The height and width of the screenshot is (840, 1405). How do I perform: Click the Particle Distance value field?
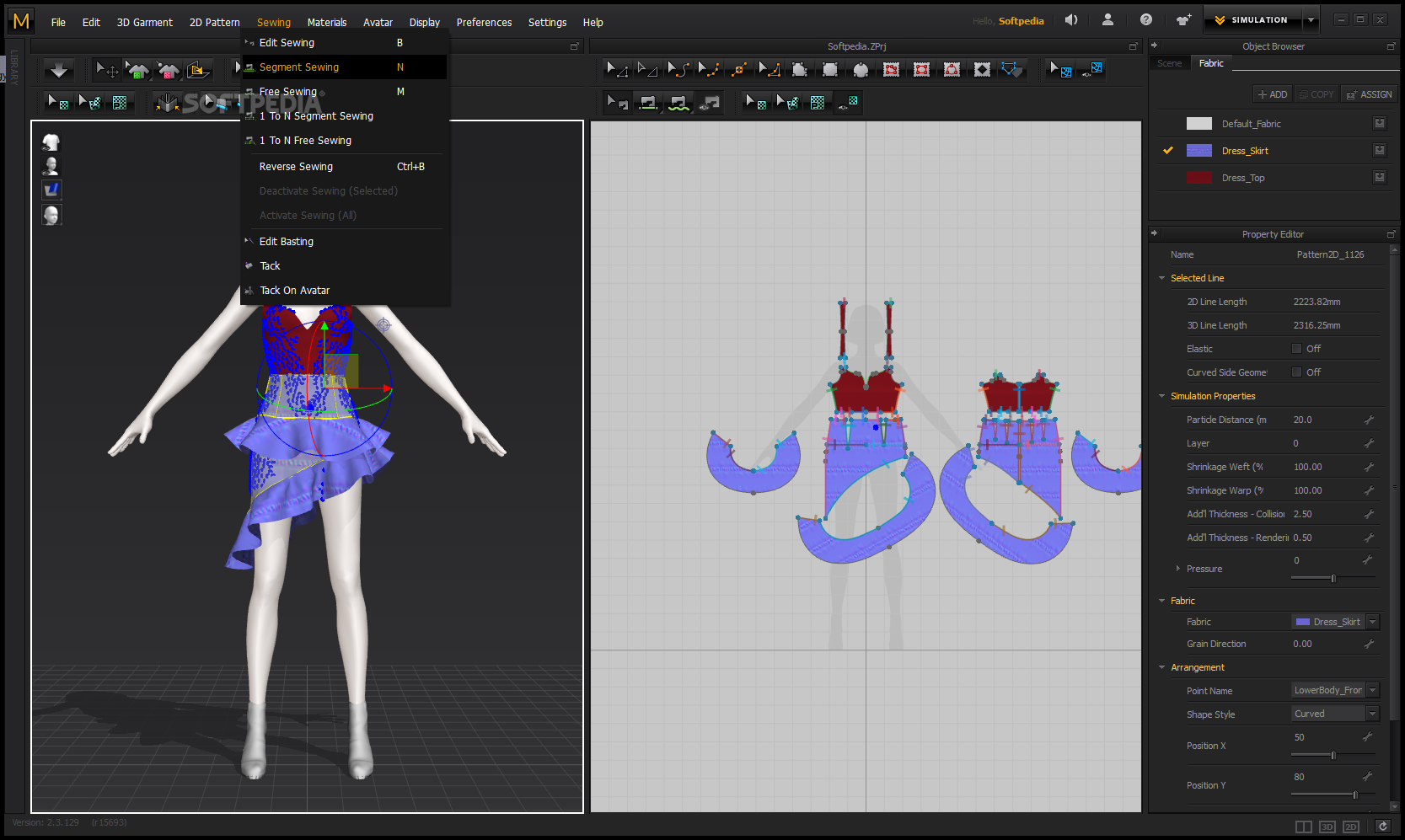1325,420
